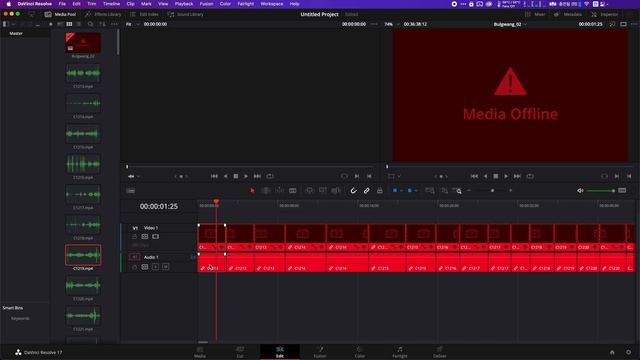Image resolution: width=640 pixels, height=360 pixels.
Task: Open project settings gear icon
Action: [628, 352]
